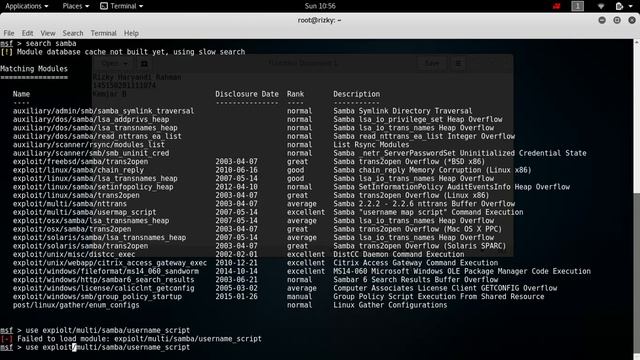Click 'exploit/osx/samba/trans2open' module name

click(72, 229)
